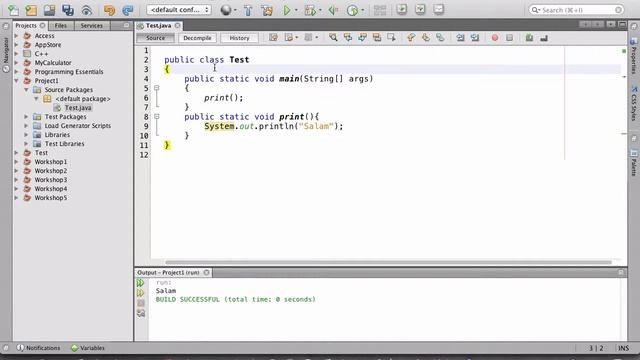Switch to the Files tab

(x=60, y=25)
